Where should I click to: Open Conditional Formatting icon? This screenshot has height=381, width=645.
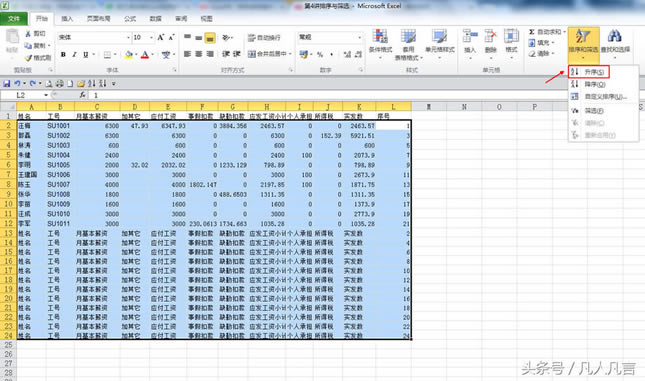point(380,37)
